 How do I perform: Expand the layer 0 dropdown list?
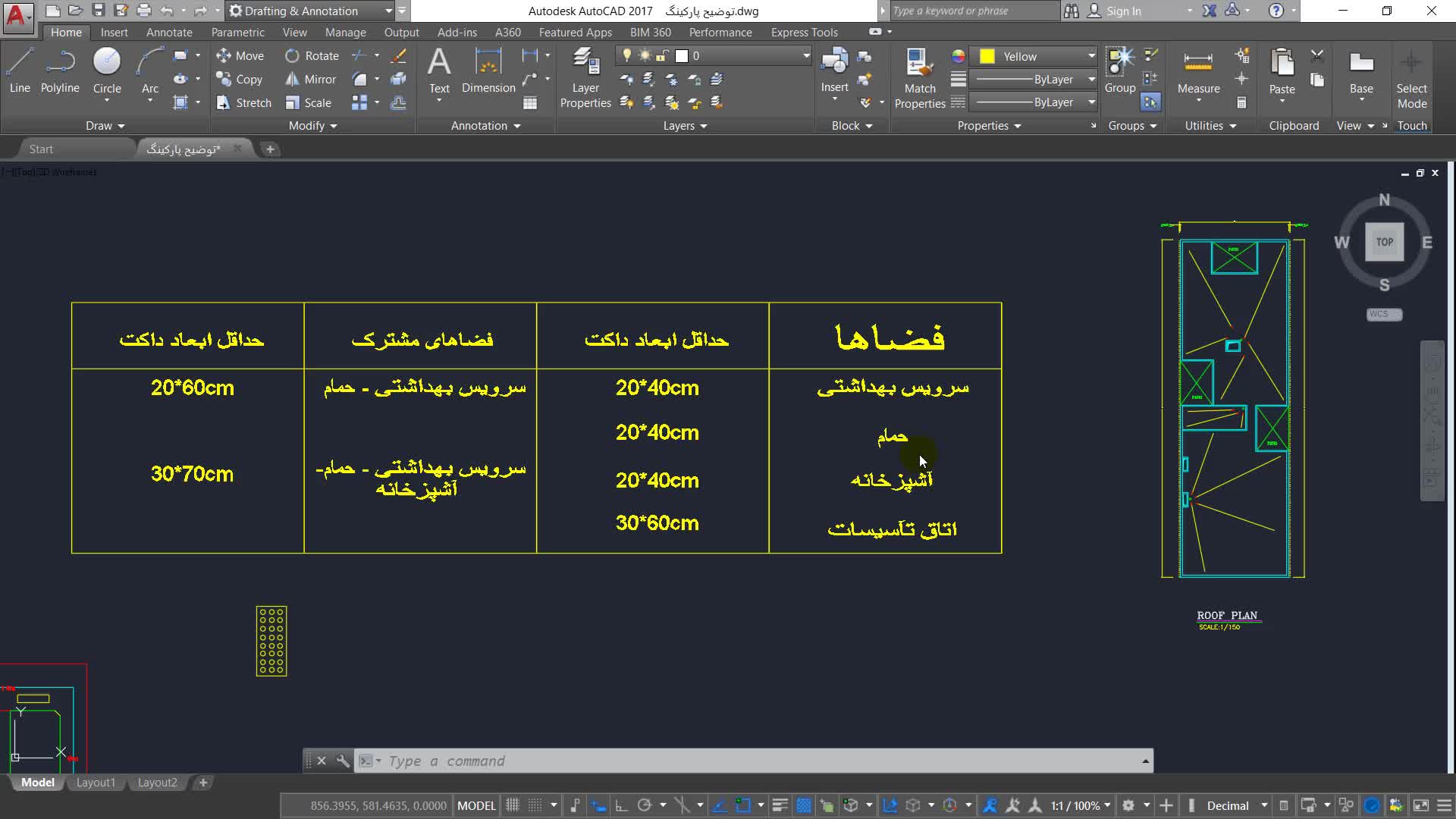[806, 56]
